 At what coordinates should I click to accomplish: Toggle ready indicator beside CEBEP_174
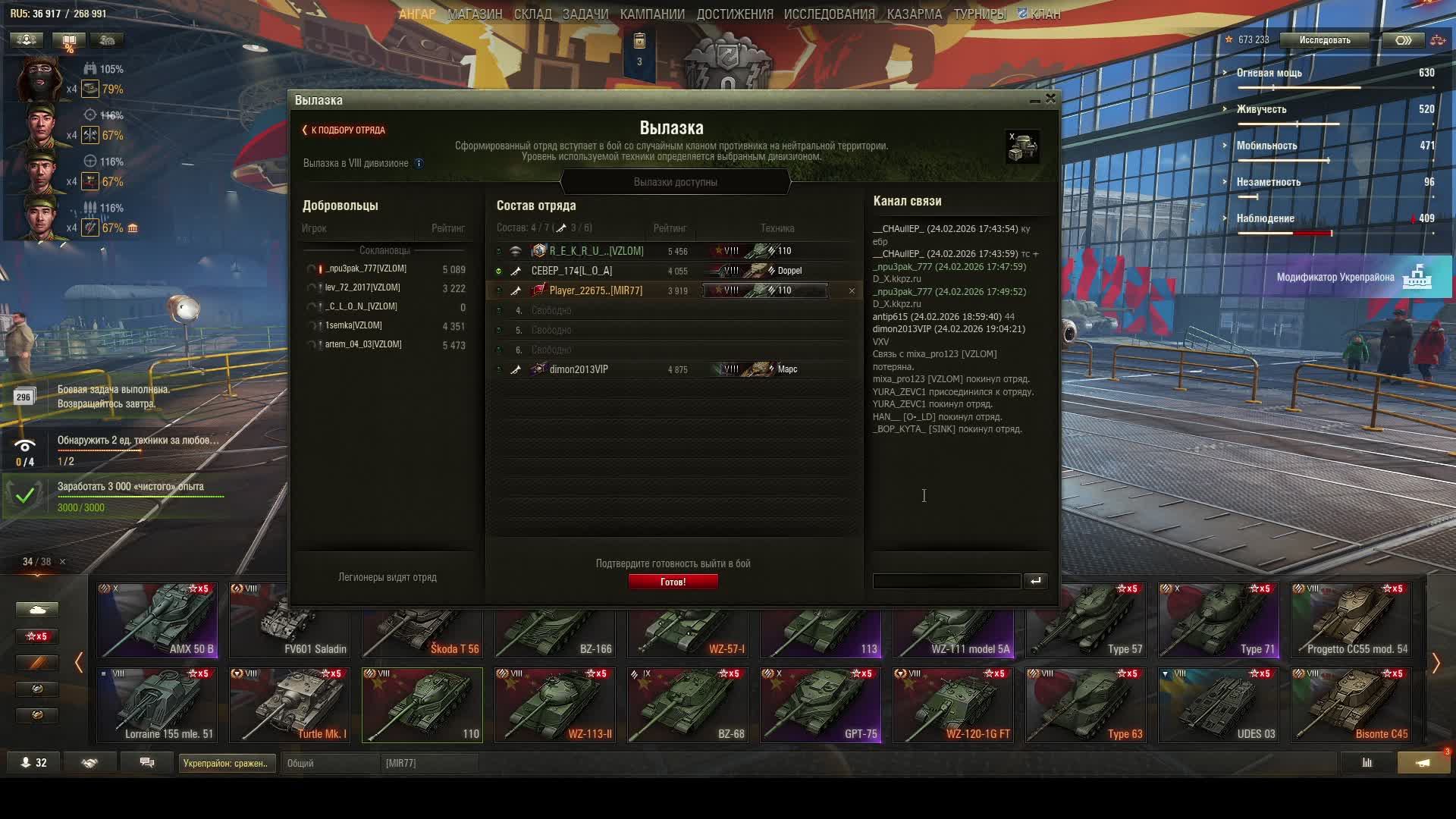click(498, 271)
